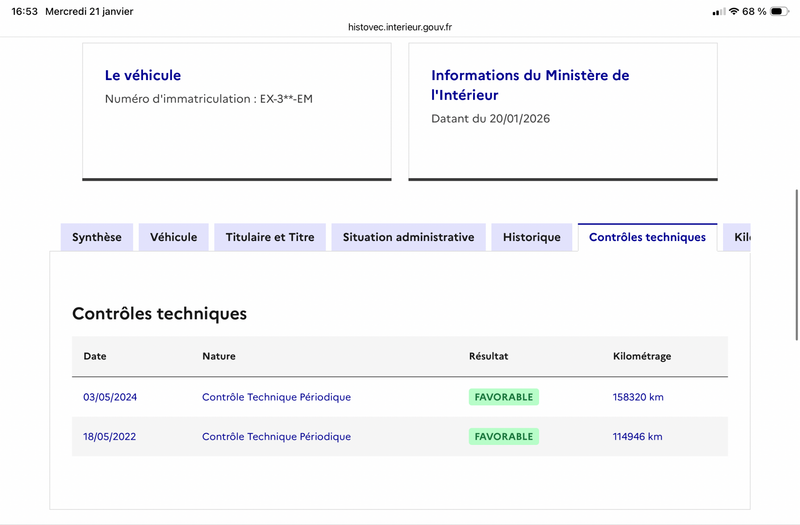Select the partially visible tab after Contrôles techniques

click(740, 237)
